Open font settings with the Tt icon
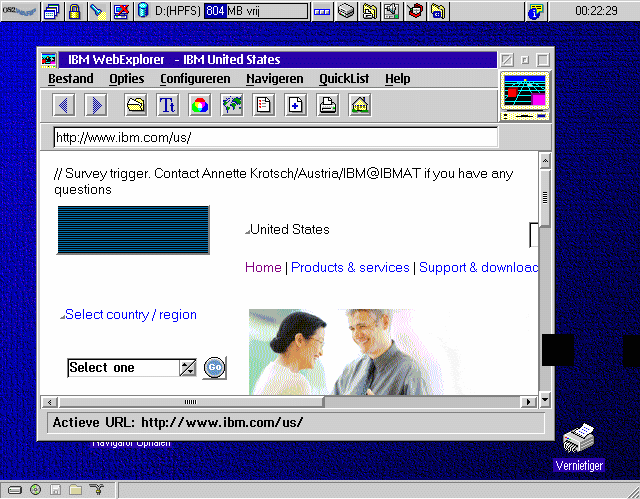 (x=168, y=105)
